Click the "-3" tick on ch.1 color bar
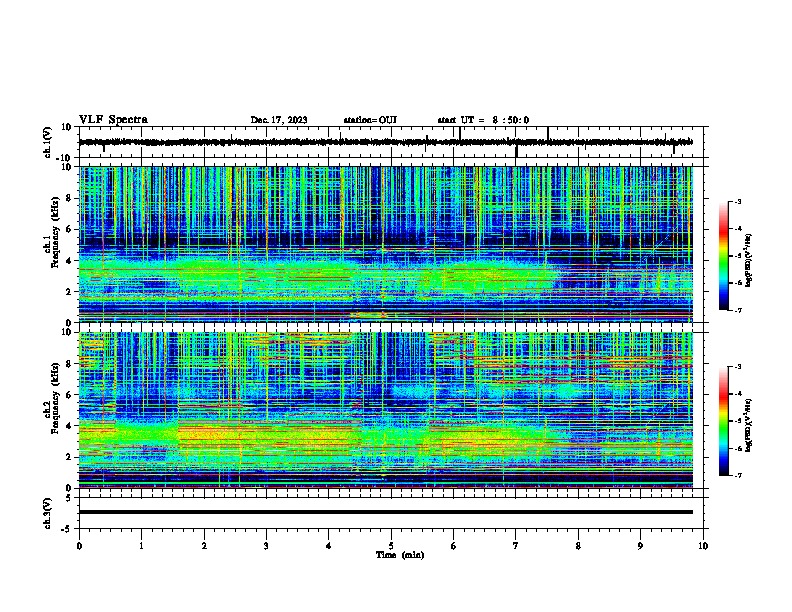The image size is (792, 612). pyautogui.click(x=737, y=202)
